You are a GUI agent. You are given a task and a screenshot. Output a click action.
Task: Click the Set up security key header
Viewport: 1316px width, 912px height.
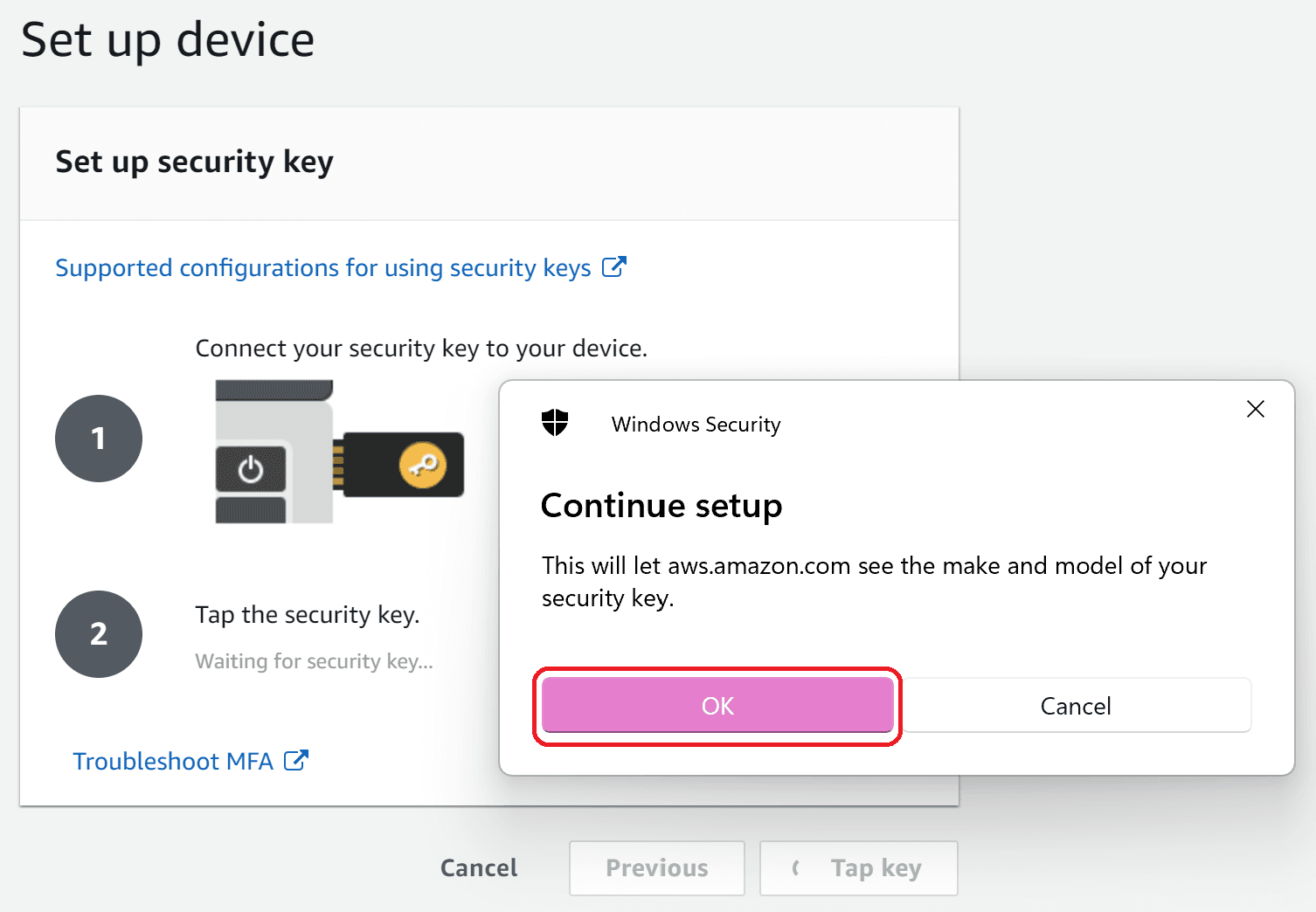click(x=194, y=162)
